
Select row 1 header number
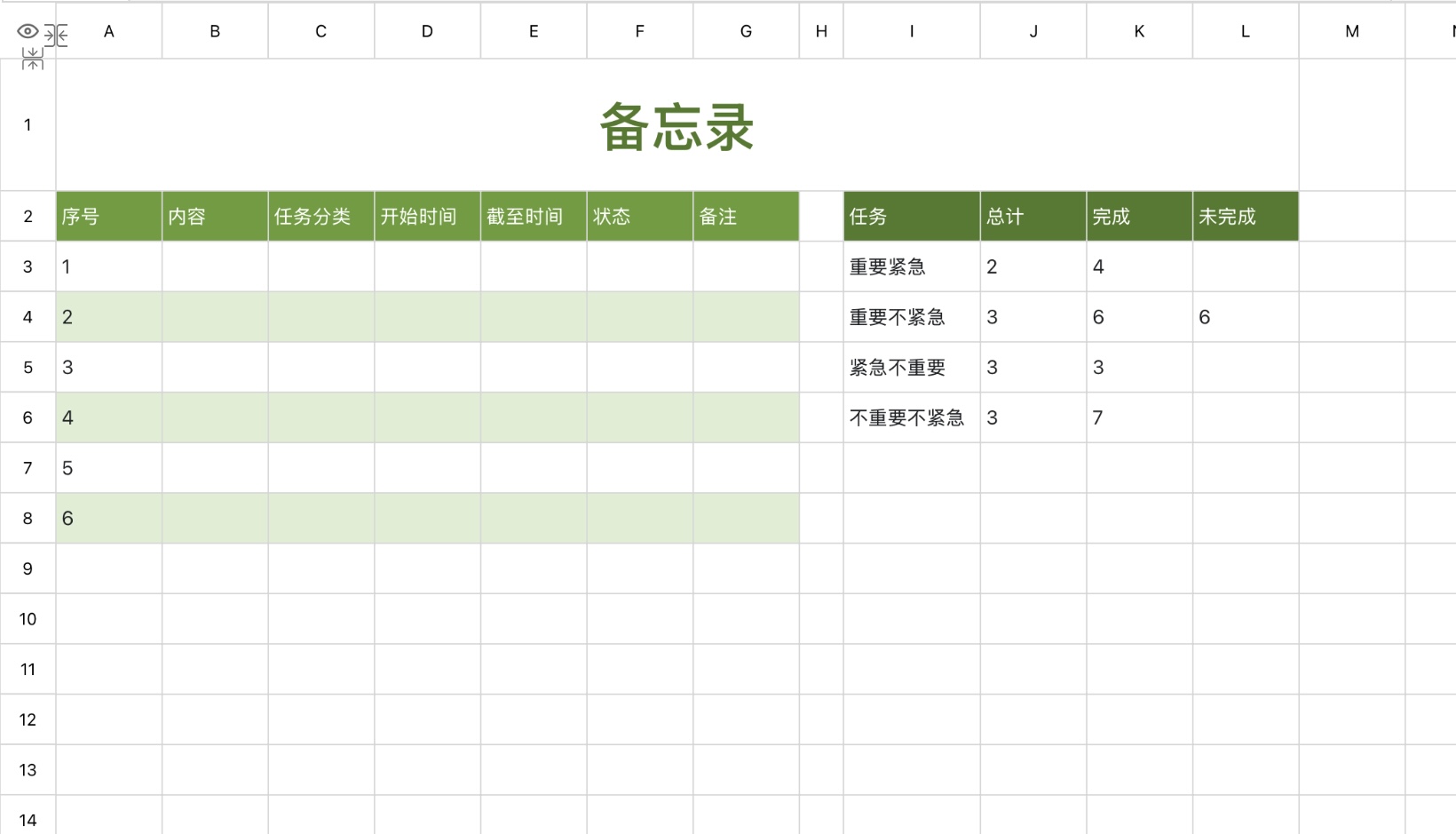tap(28, 125)
